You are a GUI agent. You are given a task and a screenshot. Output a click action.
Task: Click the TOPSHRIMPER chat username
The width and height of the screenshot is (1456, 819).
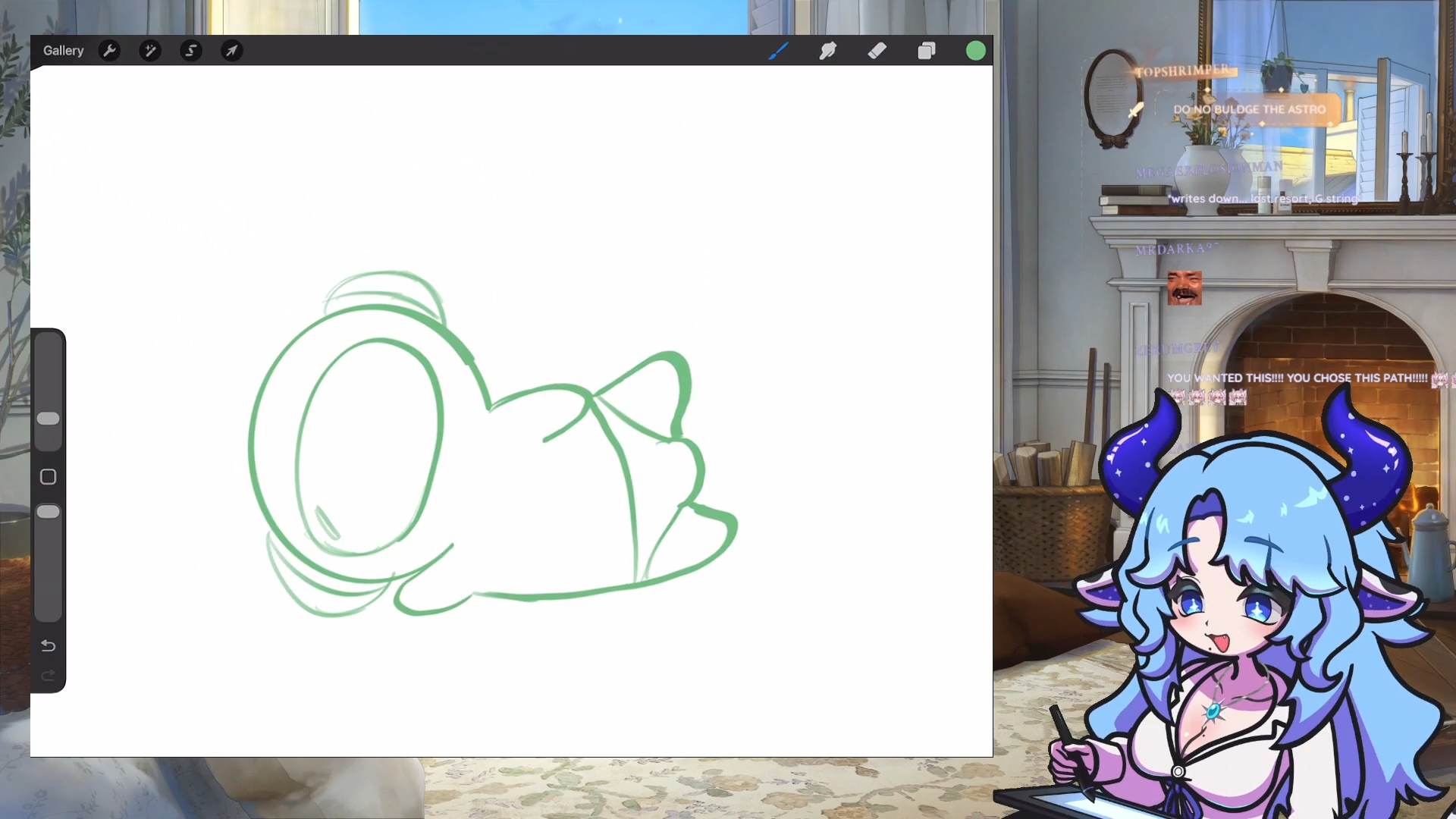coord(1181,71)
